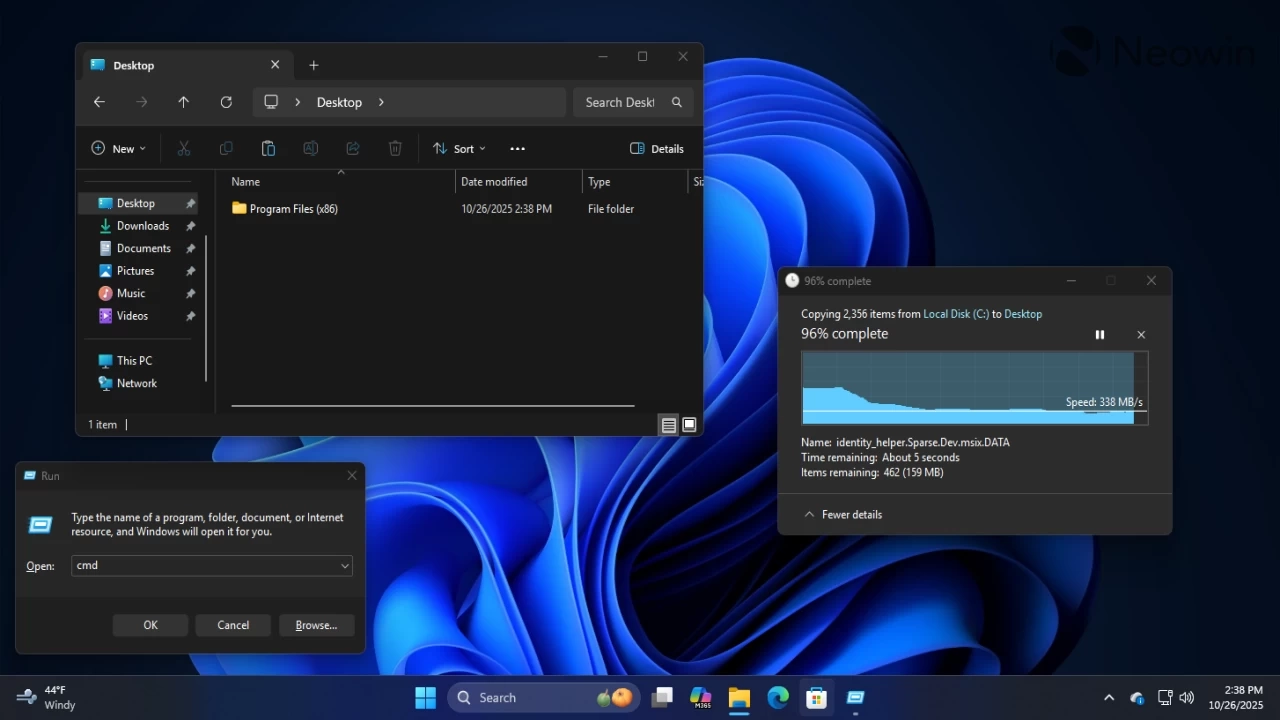Click the Browse button in Run dialog
This screenshot has height=720, width=1280.
(316, 624)
